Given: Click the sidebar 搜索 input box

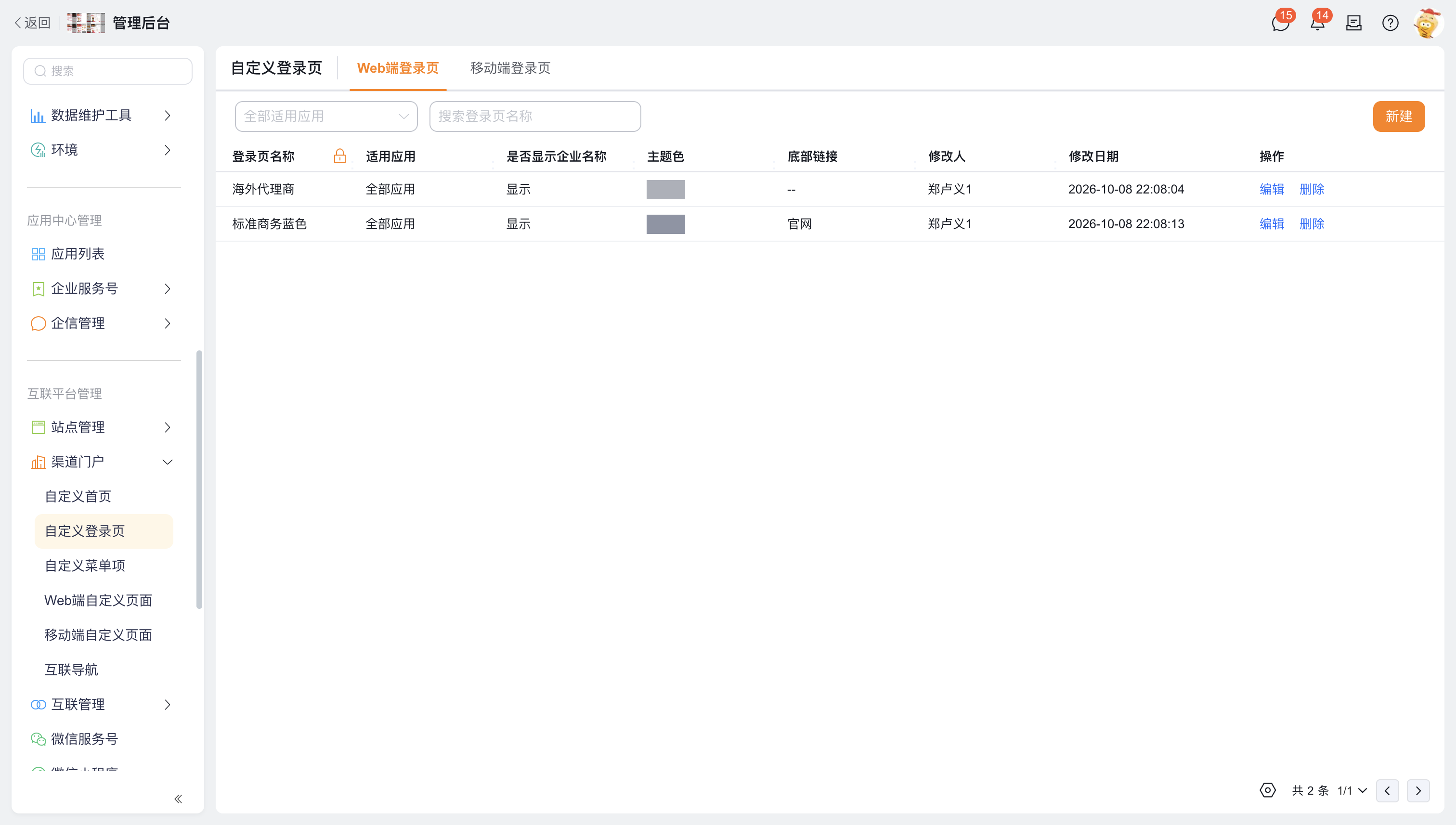Looking at the screenshot, I should click(108, 71).
